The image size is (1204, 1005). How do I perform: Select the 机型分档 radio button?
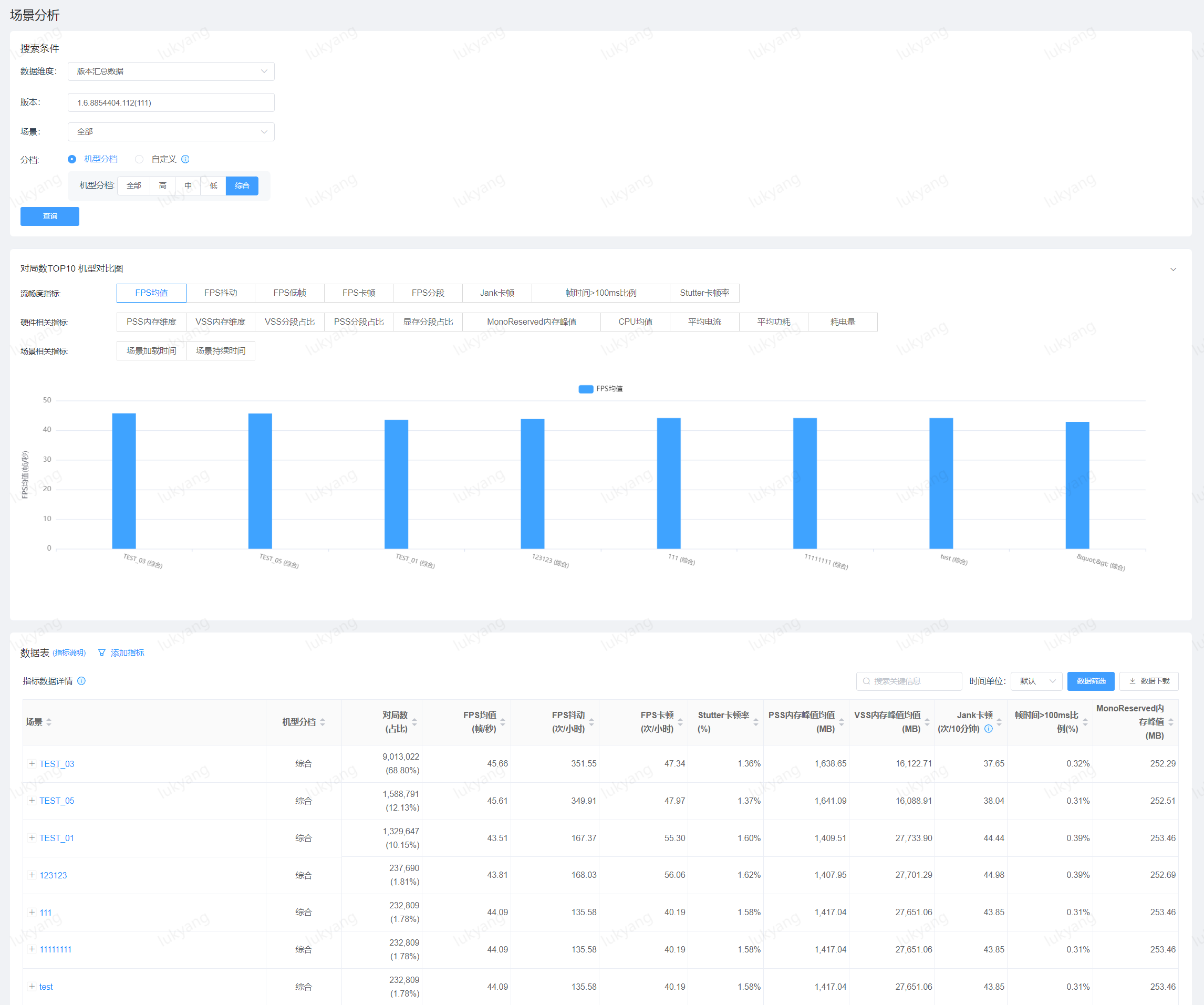71,159
